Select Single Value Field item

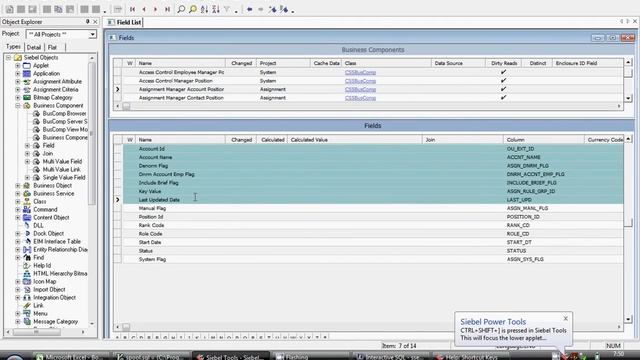pos(64,178)
